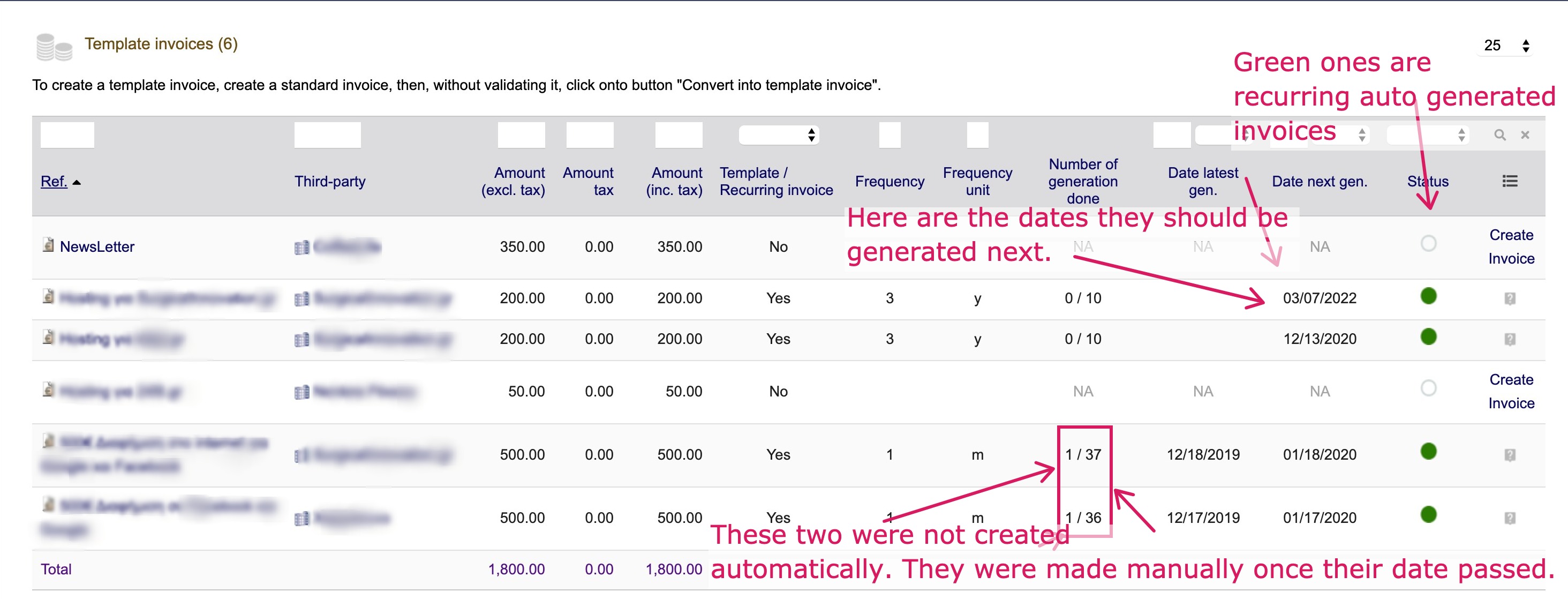Click empty status circle in NewsLetter row
This screenshot has width=1568, height=599.
[1428, 243]
